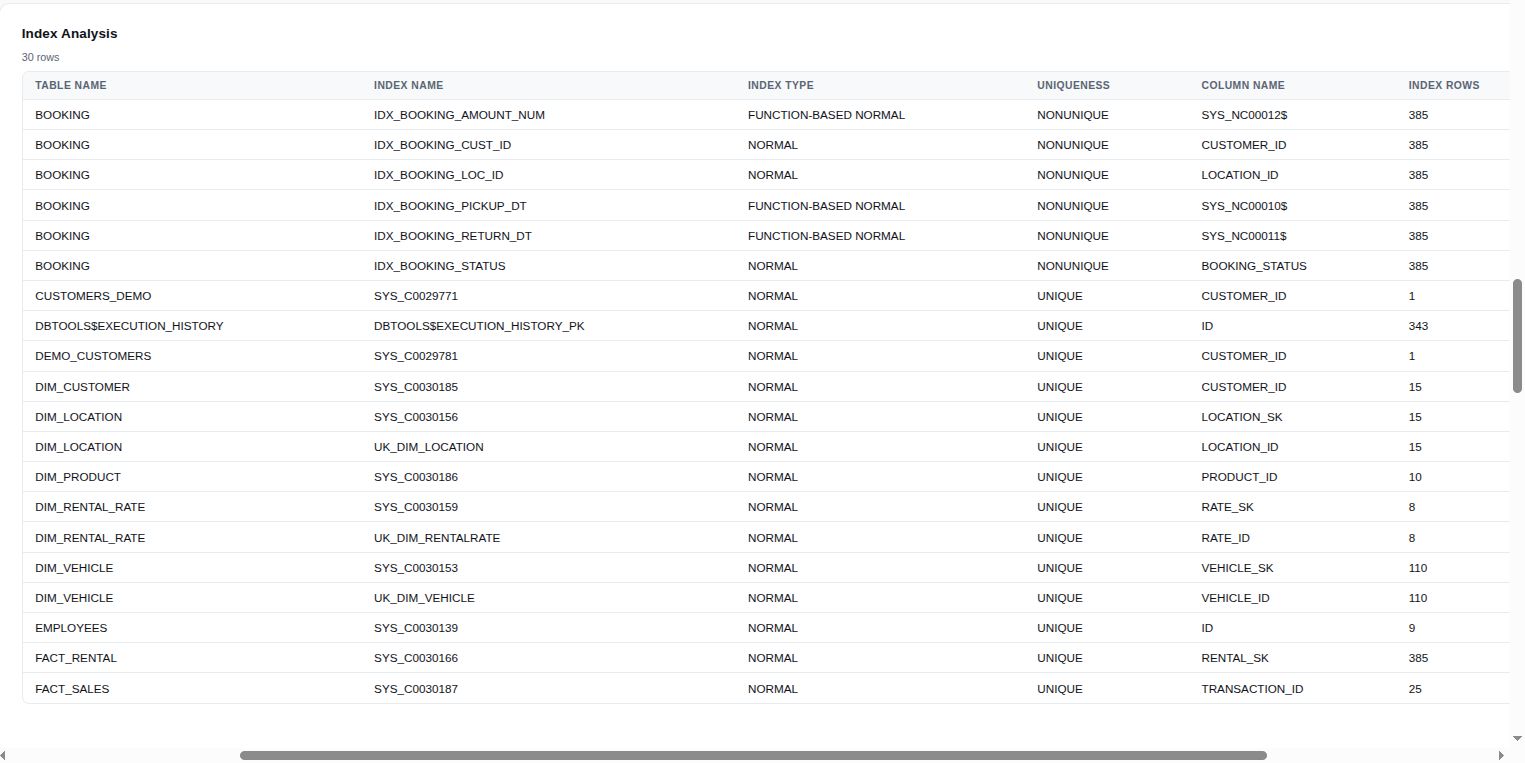The width and height of the screenshot is (1525, 763).
Task: Select the IDX_BOOKING_AMOUNT_NUM index name cell
Action: pos(459,115)
